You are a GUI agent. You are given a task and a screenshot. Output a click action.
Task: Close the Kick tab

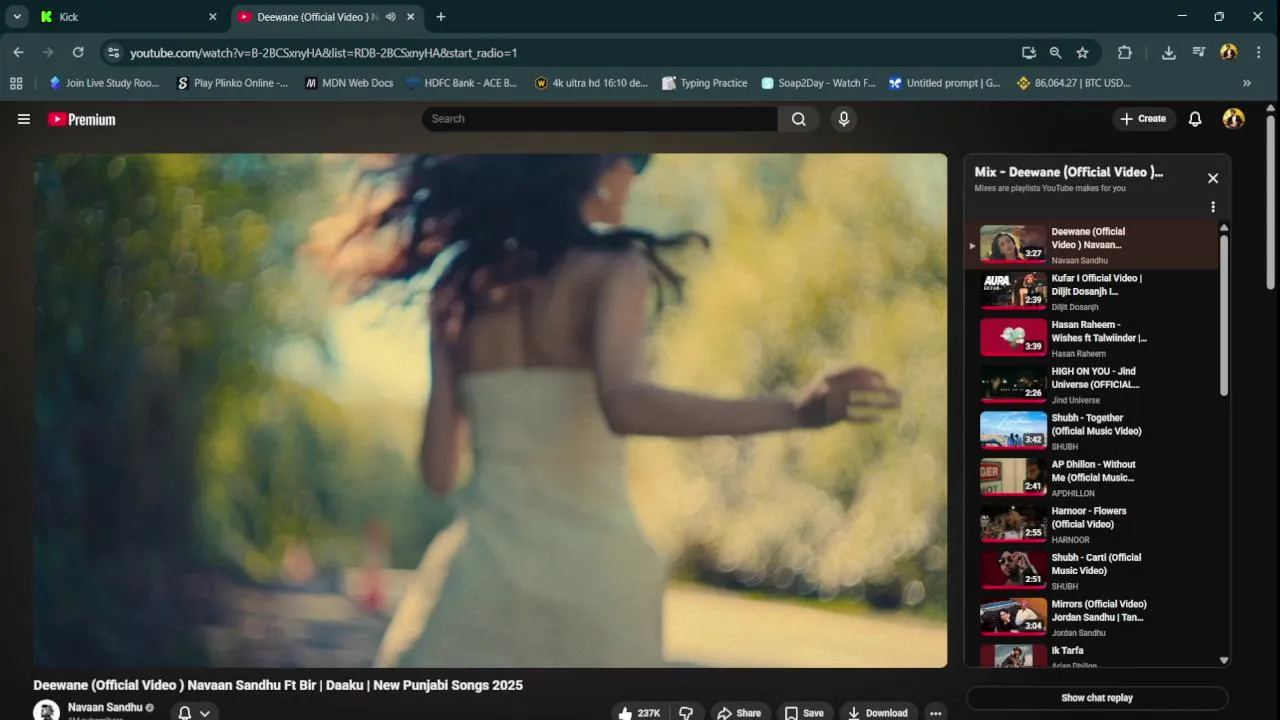point(212,17)
